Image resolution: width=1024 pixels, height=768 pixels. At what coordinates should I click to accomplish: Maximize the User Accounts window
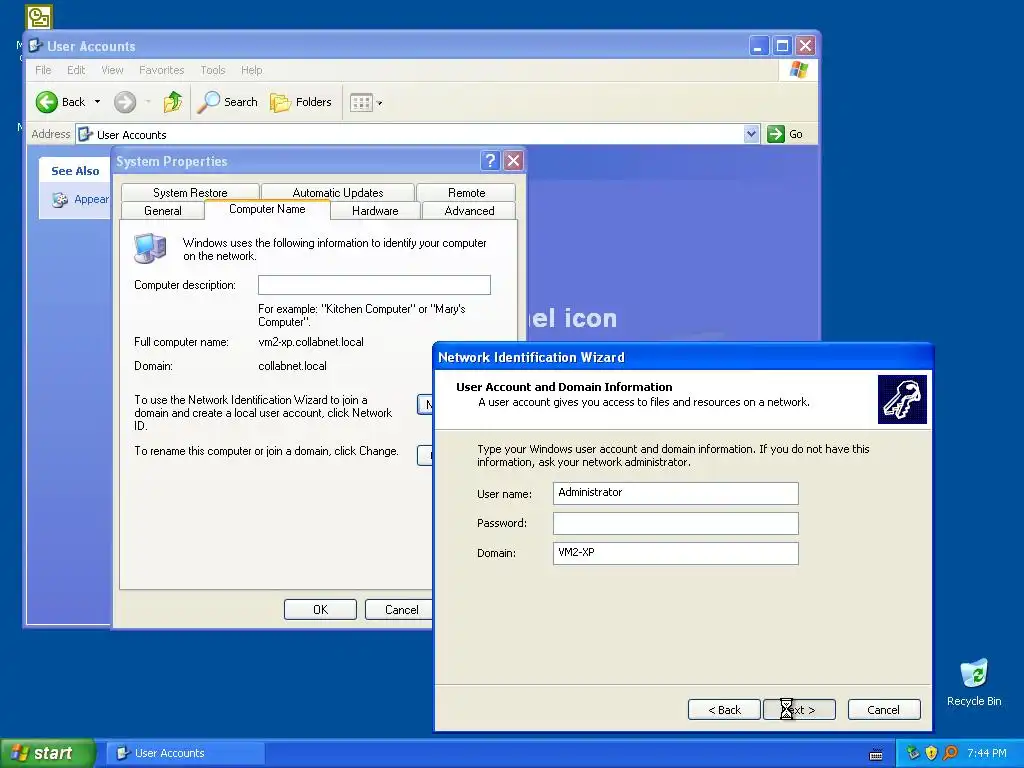[782, 46]
